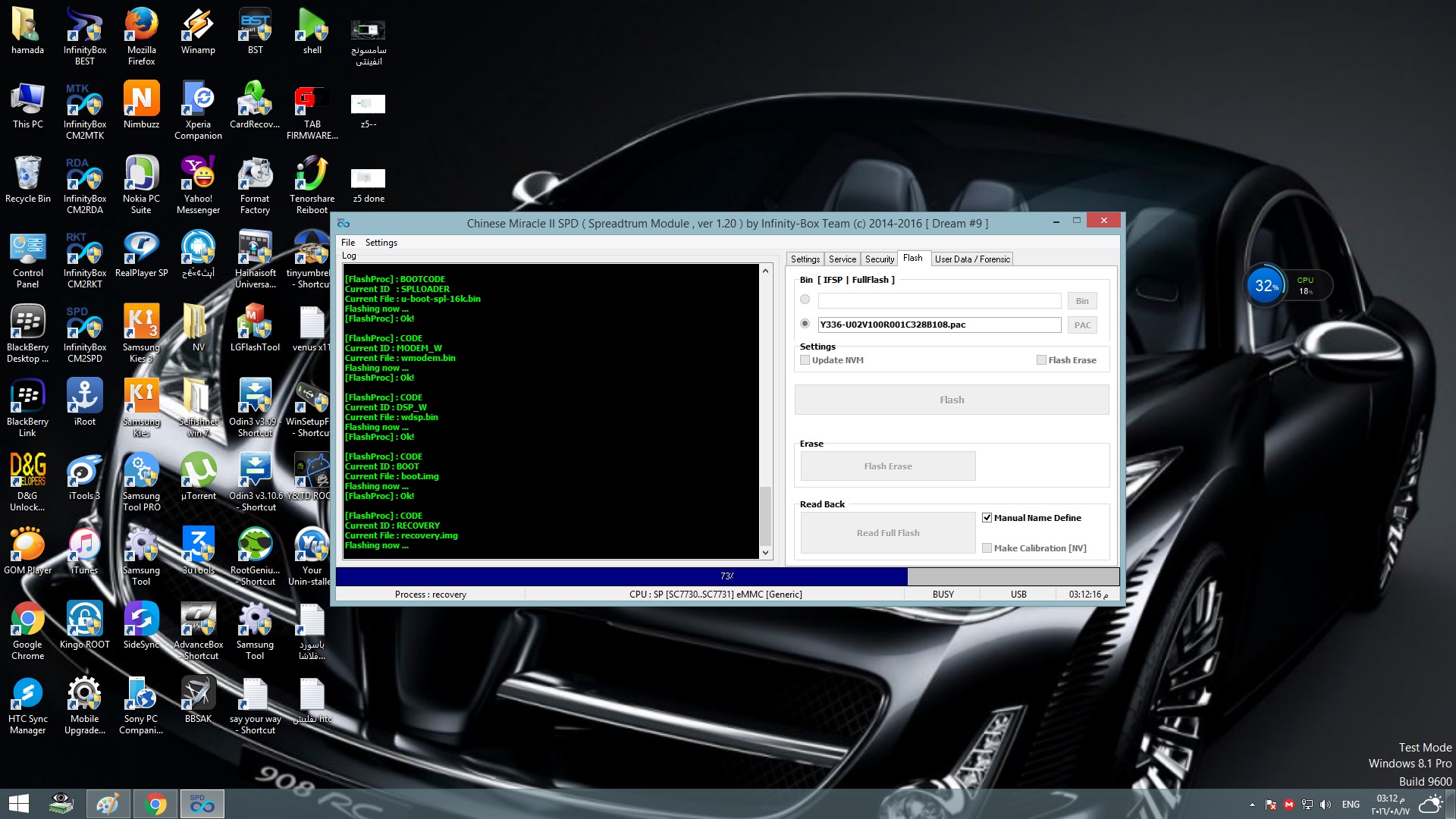Click the ENG language indicator

coord(1351,805)
